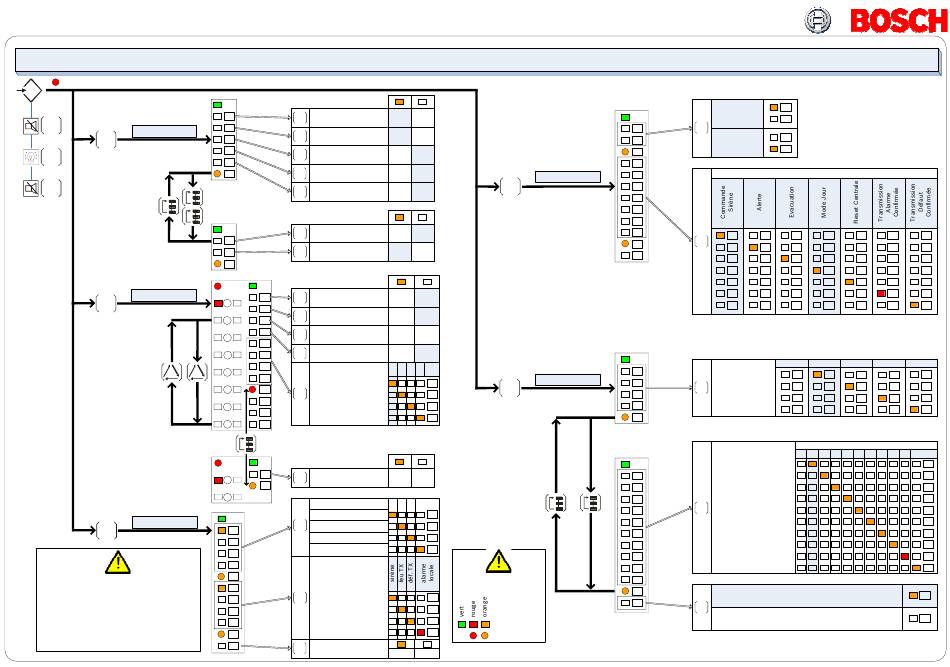
Task: Click the red dot beside the diamond symbol
Action: [55, 82]
